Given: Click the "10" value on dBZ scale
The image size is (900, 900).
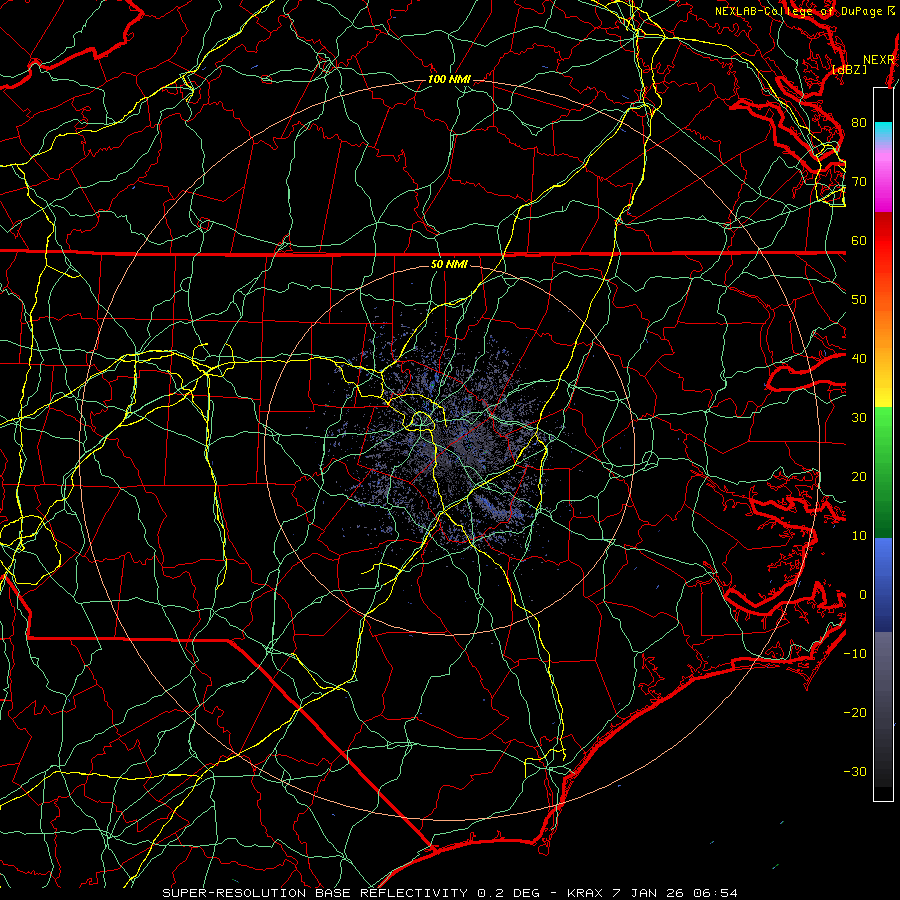Looking at the screenshot, I should [859, 536].
